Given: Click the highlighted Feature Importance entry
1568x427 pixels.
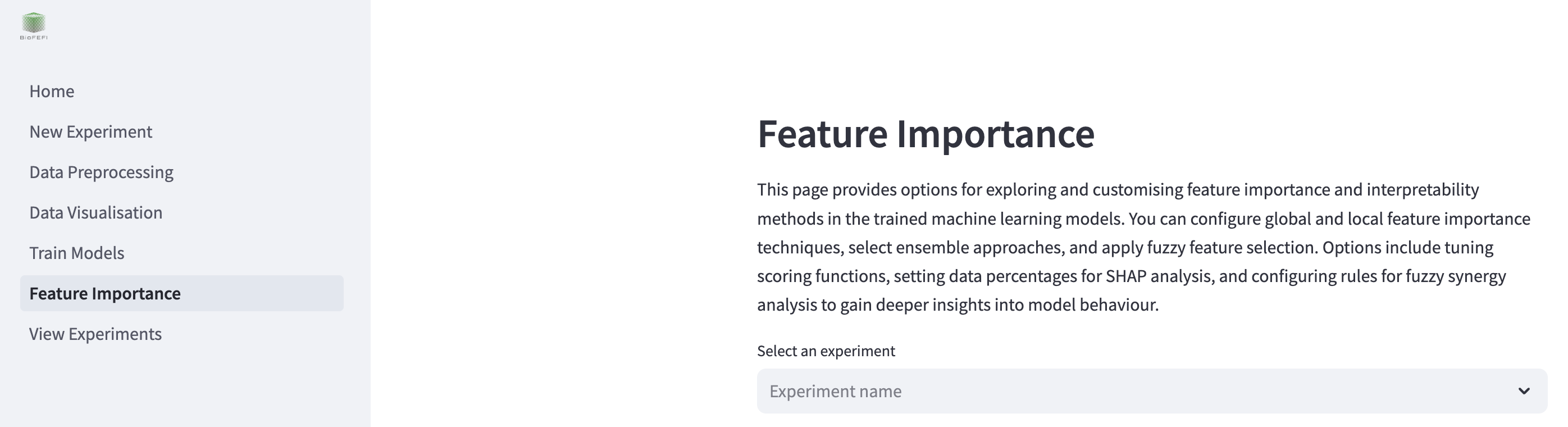Looking at the screenshot, I should click(104, 293).
